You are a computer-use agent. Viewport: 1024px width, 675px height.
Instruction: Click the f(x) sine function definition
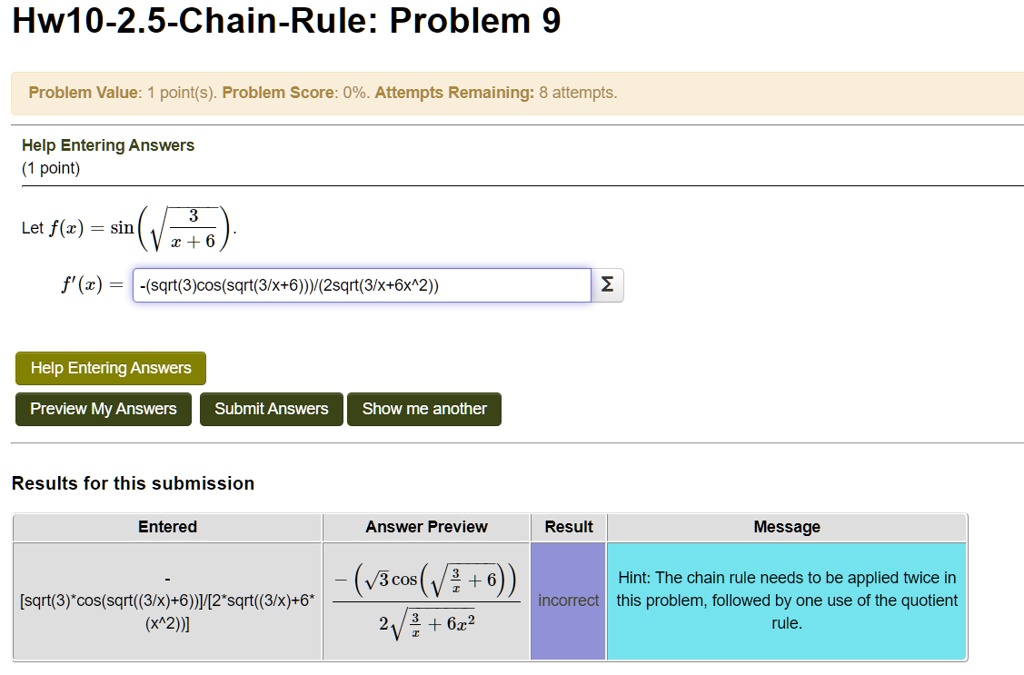129,228
